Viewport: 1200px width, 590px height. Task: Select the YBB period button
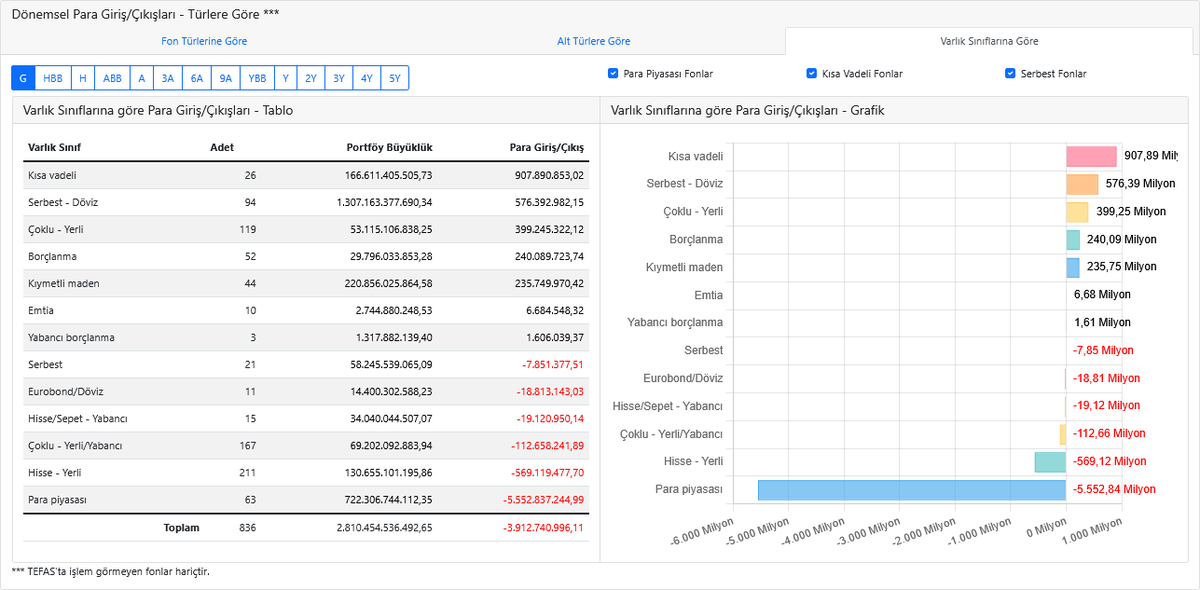258,78
